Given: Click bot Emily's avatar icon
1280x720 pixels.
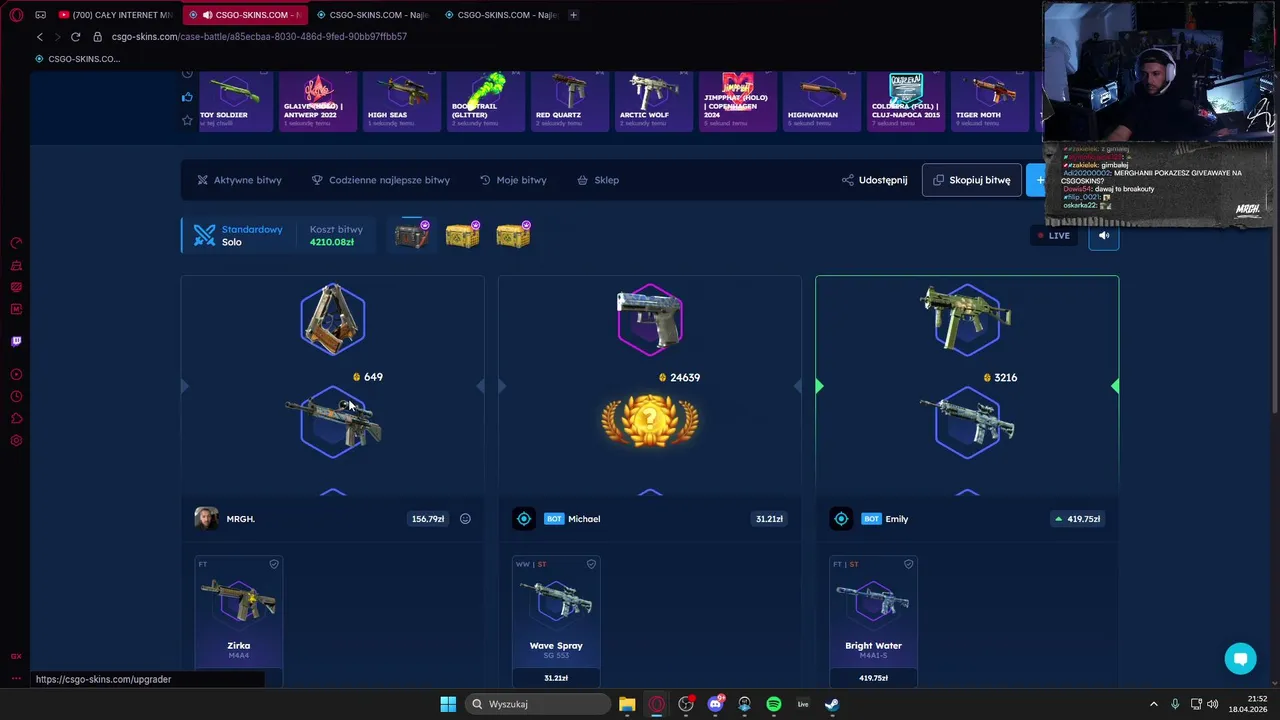Looking at the screenshot, I should (841, 519).
